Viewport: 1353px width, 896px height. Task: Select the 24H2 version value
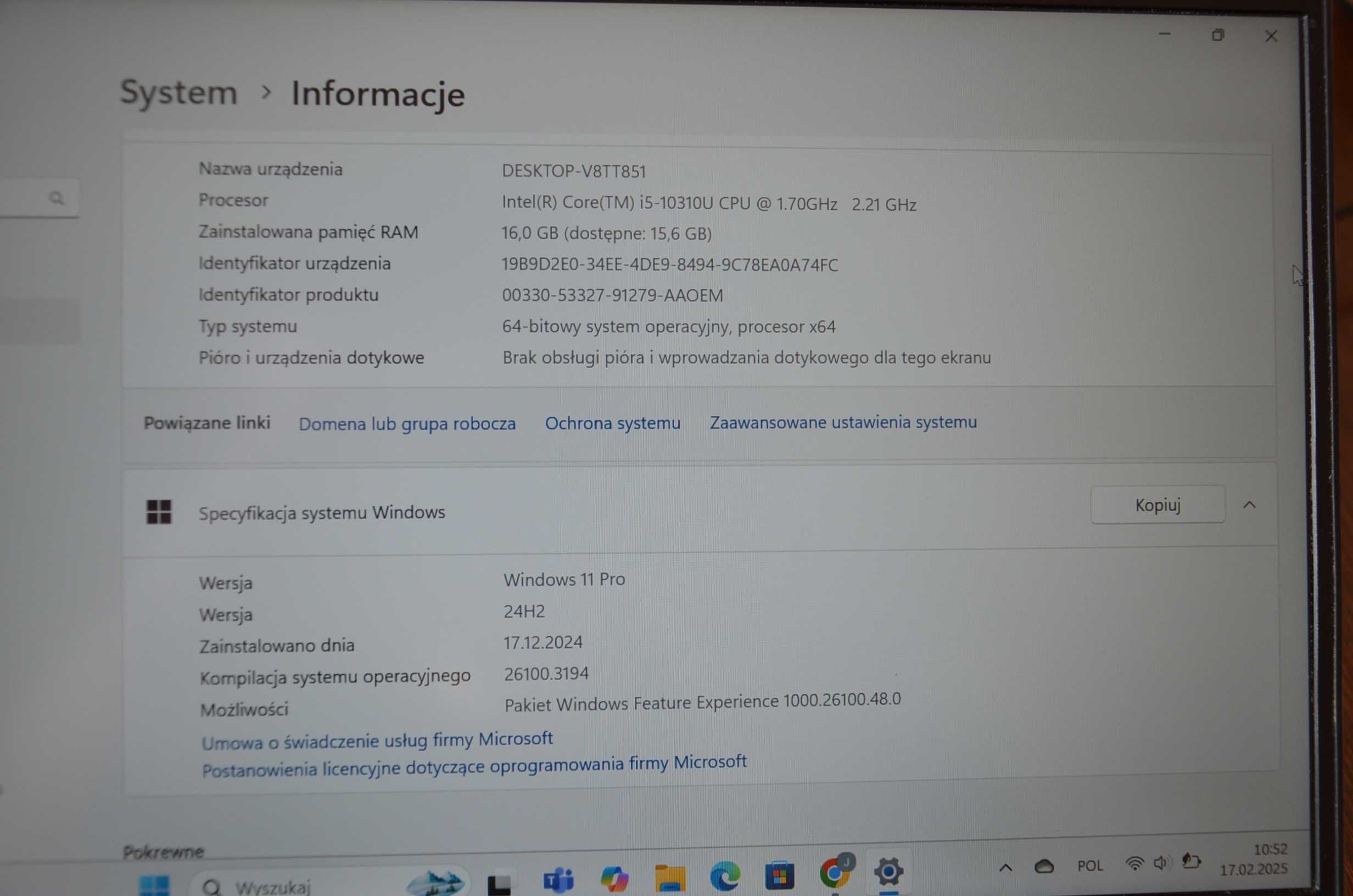524,612
